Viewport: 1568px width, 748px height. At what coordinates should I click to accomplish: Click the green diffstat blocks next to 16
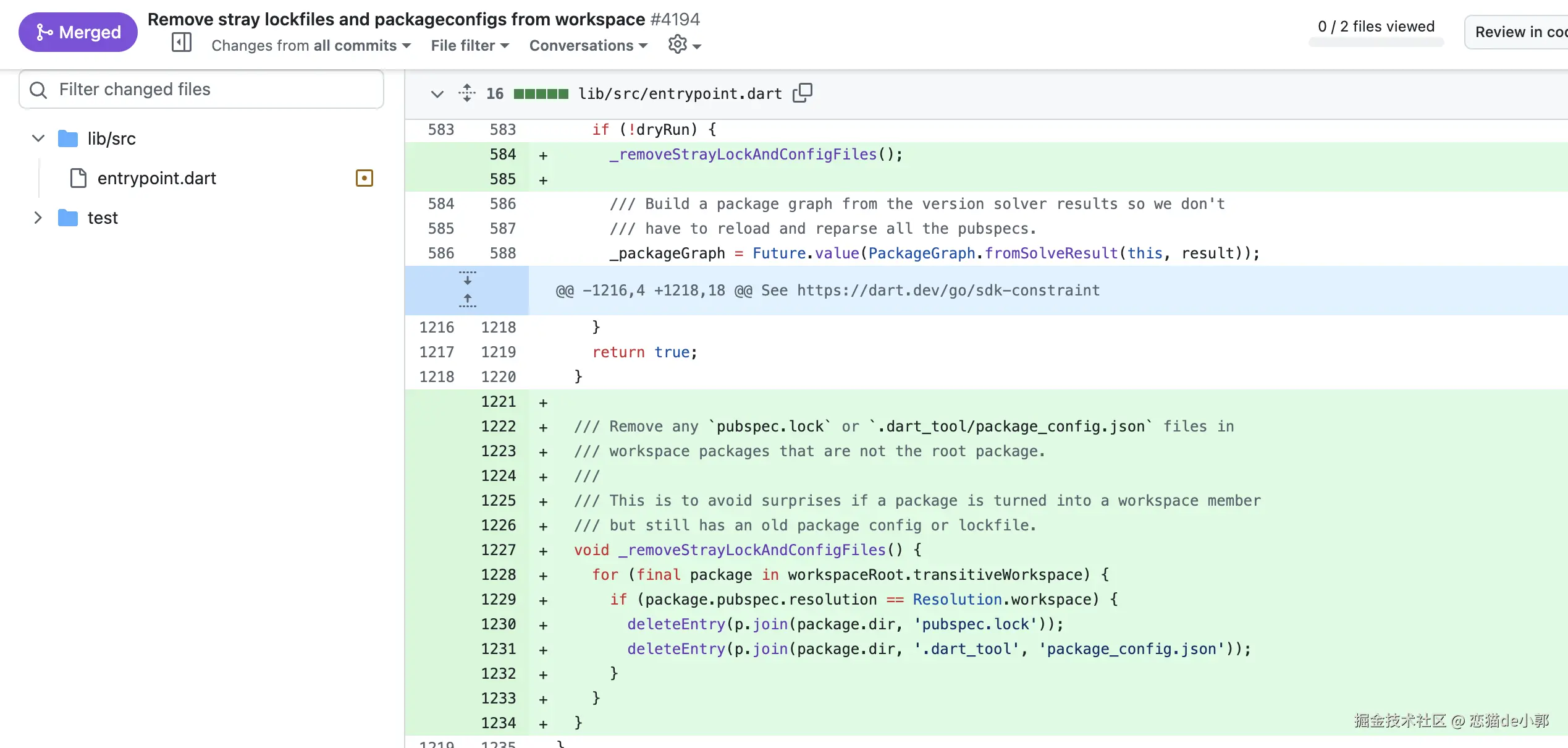(541, 94)
